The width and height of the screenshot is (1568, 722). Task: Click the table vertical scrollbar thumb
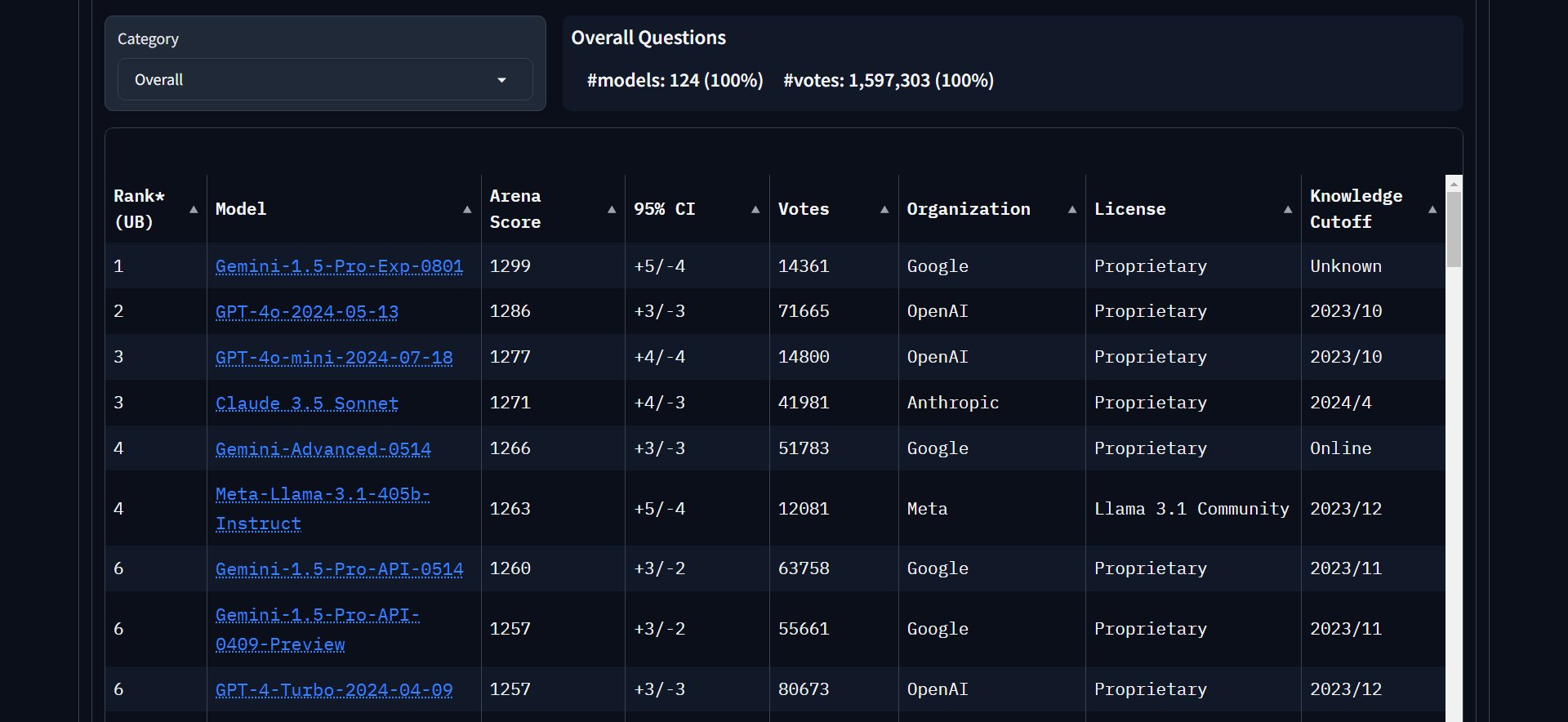(1454, 230)
